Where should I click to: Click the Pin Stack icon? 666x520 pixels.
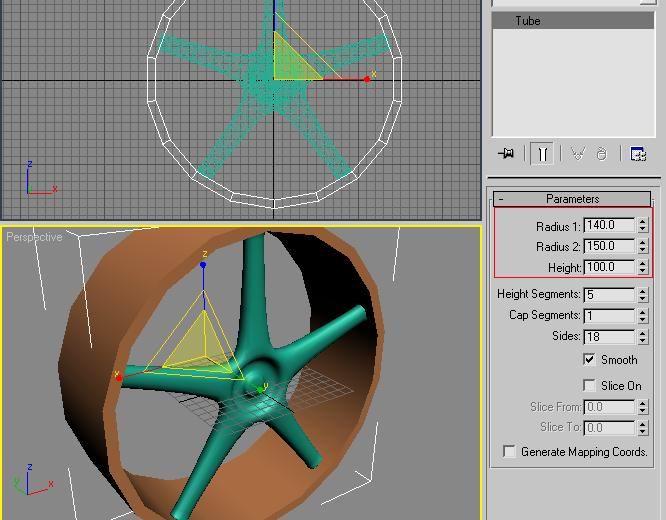[506, 153]
